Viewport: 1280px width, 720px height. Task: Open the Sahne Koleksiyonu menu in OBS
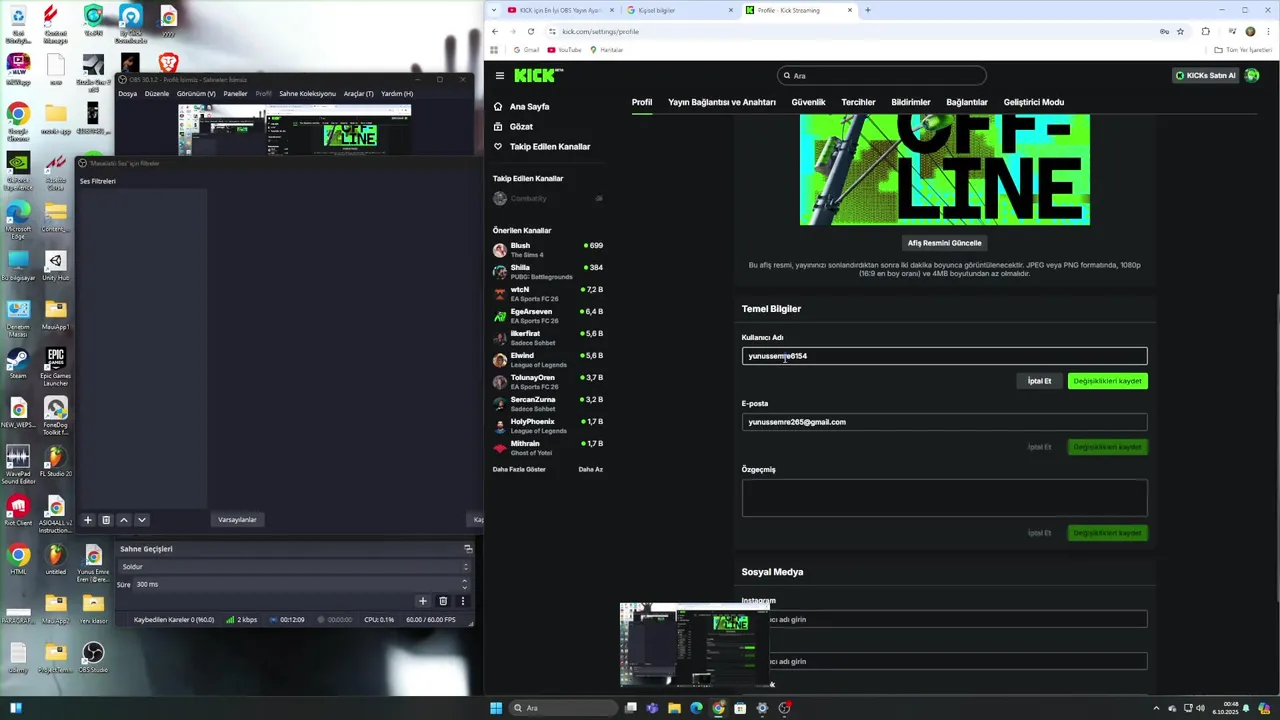pyautogui.click(x=307, y=94)
